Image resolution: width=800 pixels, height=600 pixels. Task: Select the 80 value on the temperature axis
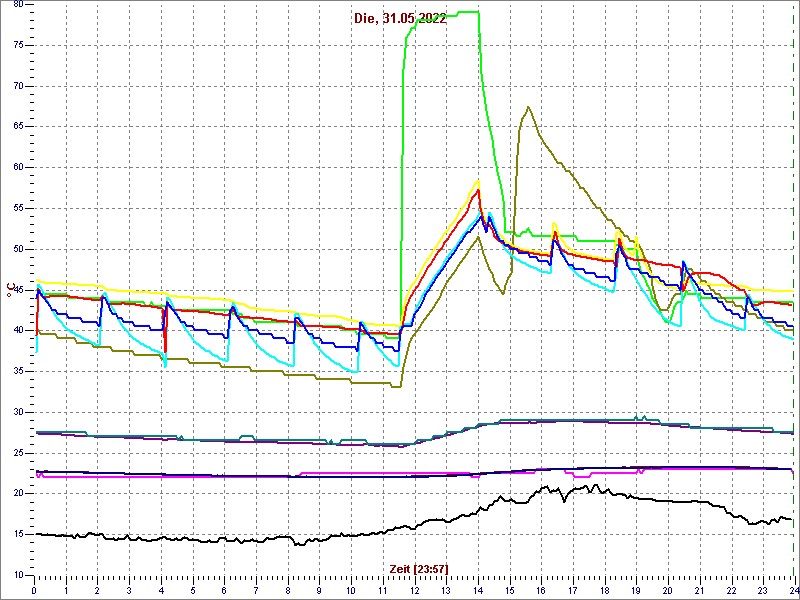pyautogui.click(x=19, y=4)
